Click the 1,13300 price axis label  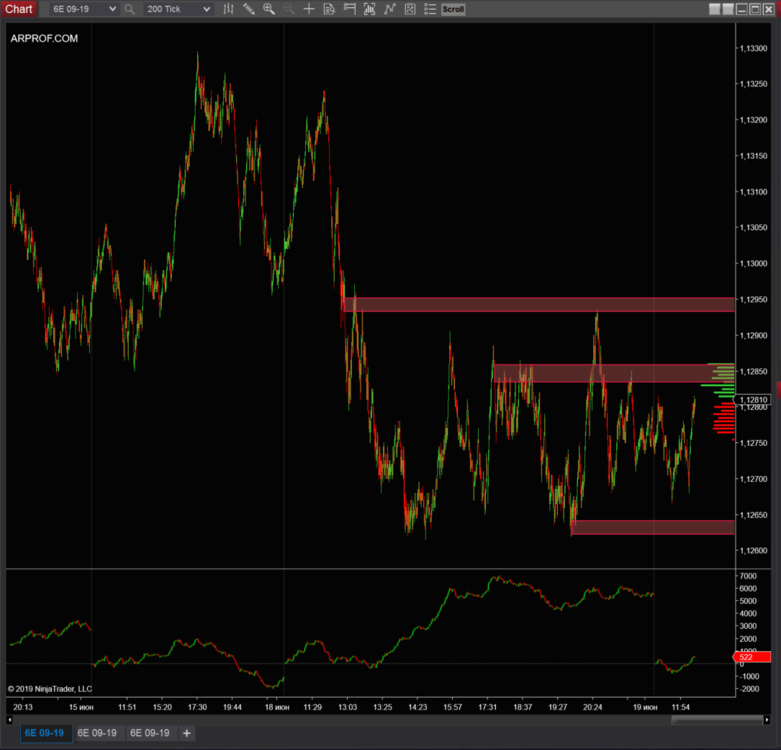point(753,48)
